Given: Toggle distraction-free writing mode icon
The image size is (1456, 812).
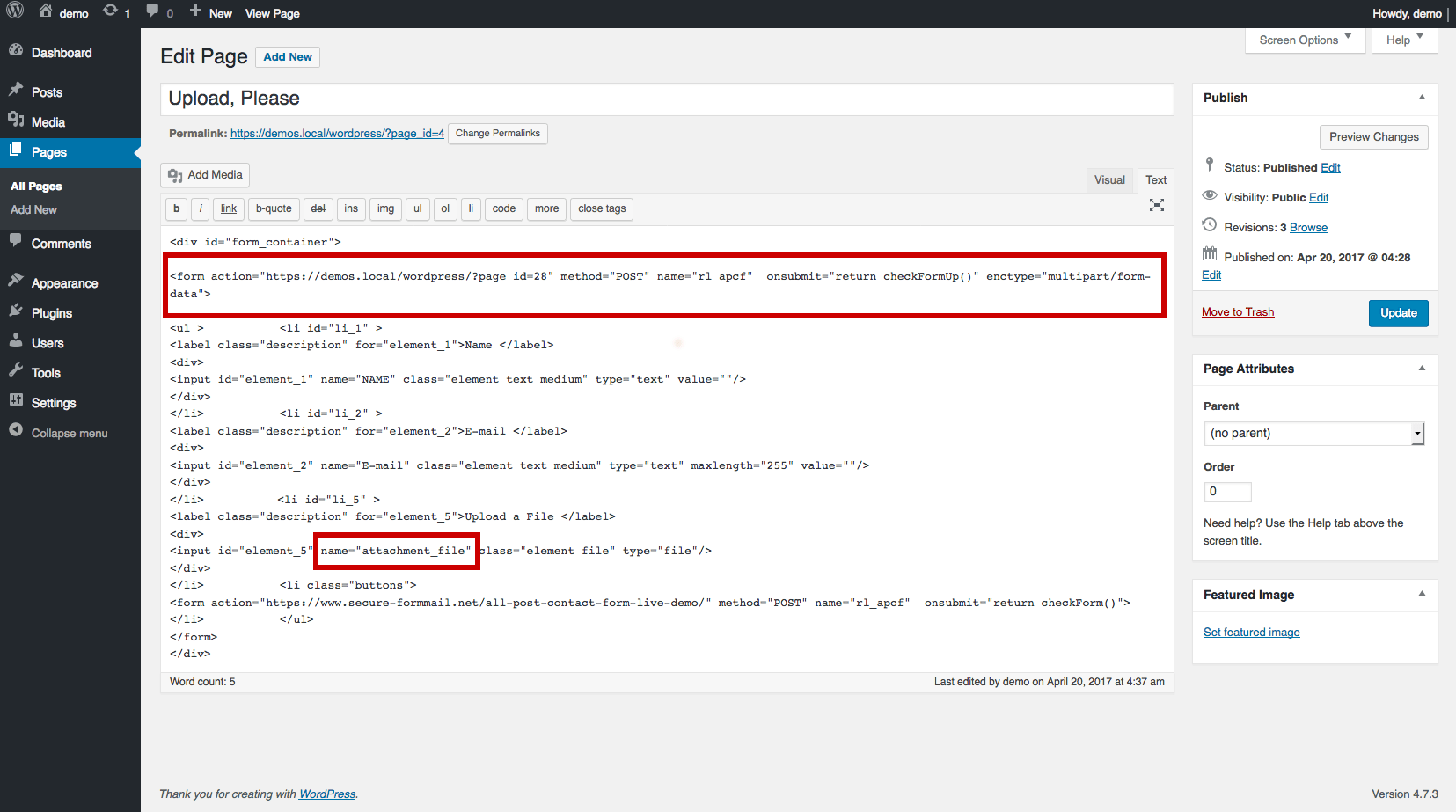Looking at the screenshot, I should point(1157,205).
